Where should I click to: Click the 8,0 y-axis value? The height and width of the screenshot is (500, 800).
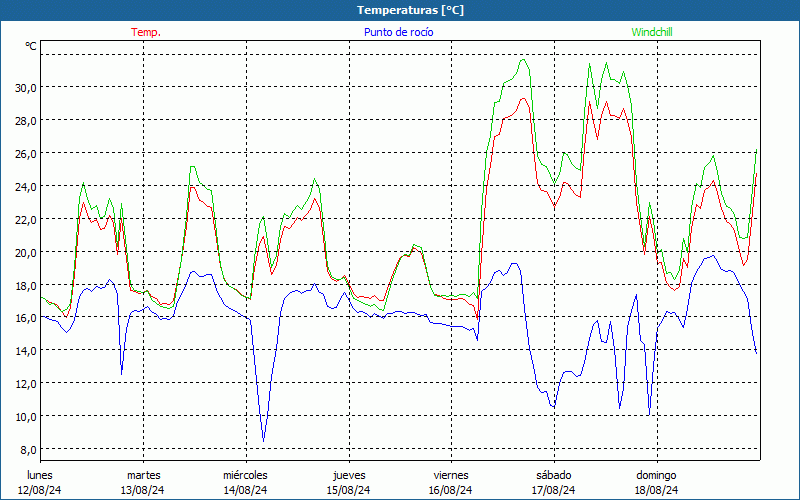(28, 449)
